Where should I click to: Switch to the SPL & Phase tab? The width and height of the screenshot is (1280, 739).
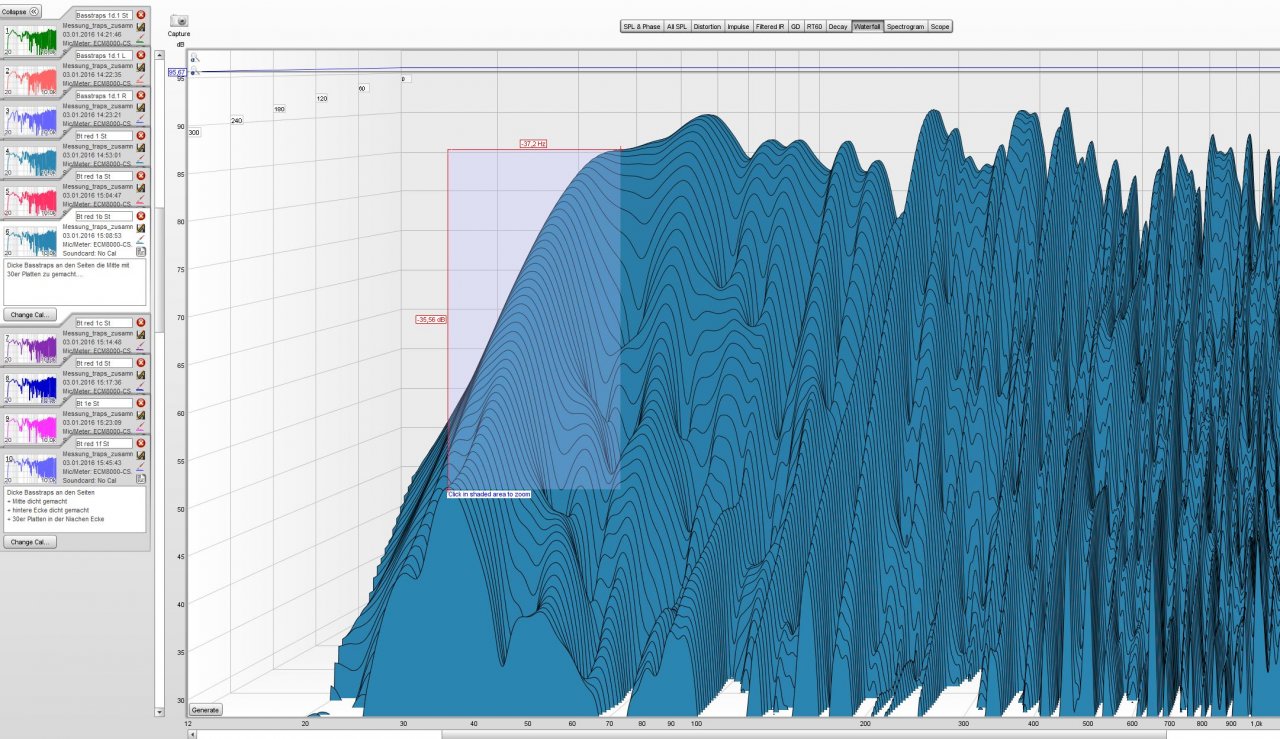coord(640,26)
